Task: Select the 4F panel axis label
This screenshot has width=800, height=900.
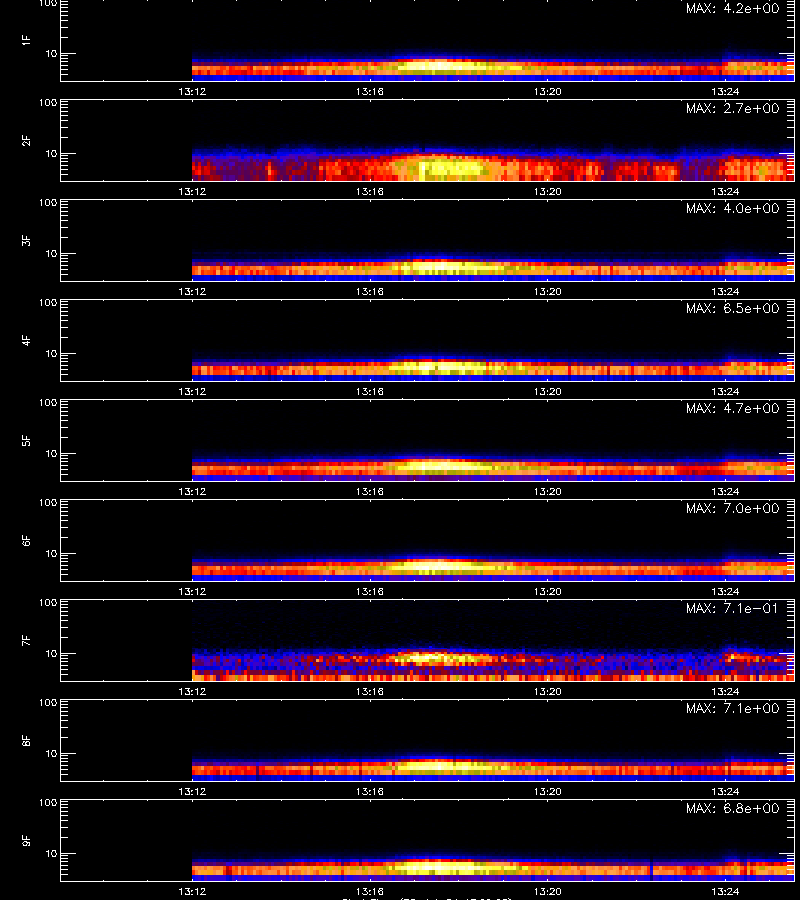Action: pyautogui.click(x=26, y=340)
